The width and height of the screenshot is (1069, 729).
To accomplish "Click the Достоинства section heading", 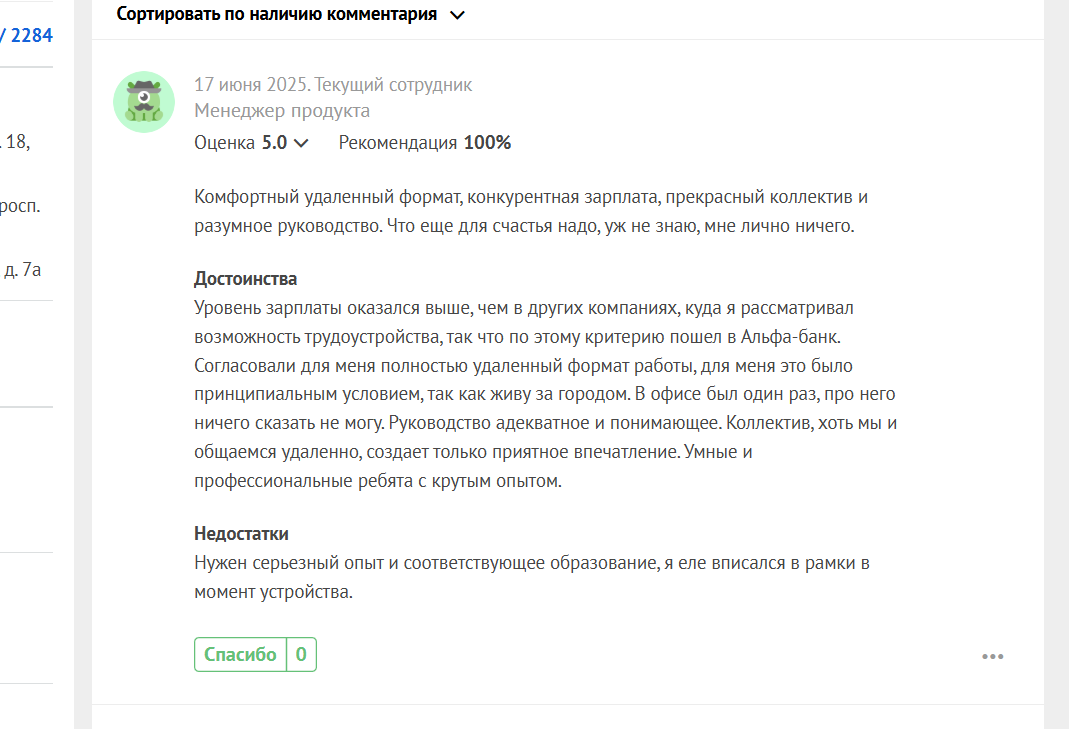I will point(245,278).
